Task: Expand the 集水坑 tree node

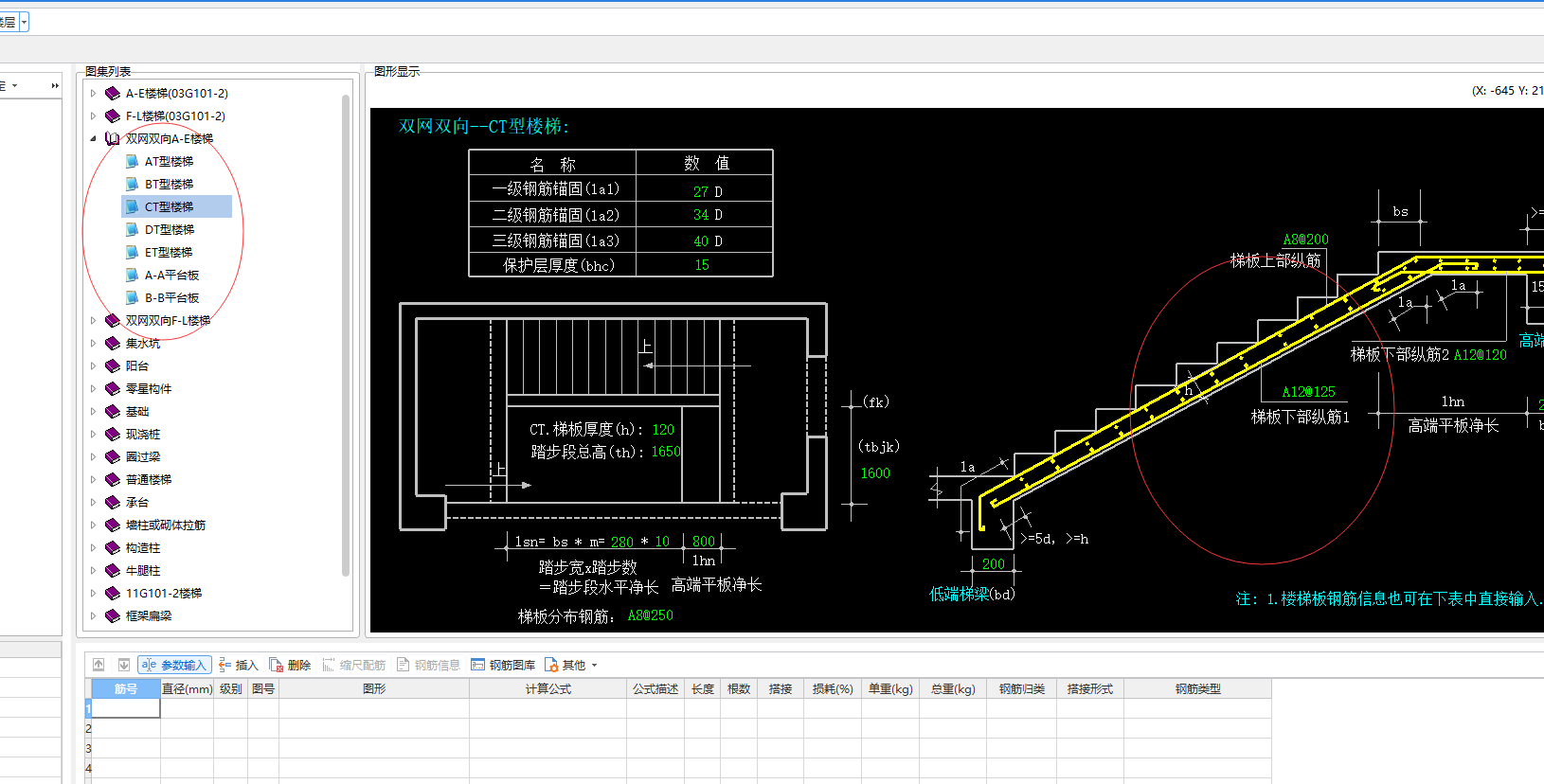Action: pyautogui.click(x=93, y=343)
